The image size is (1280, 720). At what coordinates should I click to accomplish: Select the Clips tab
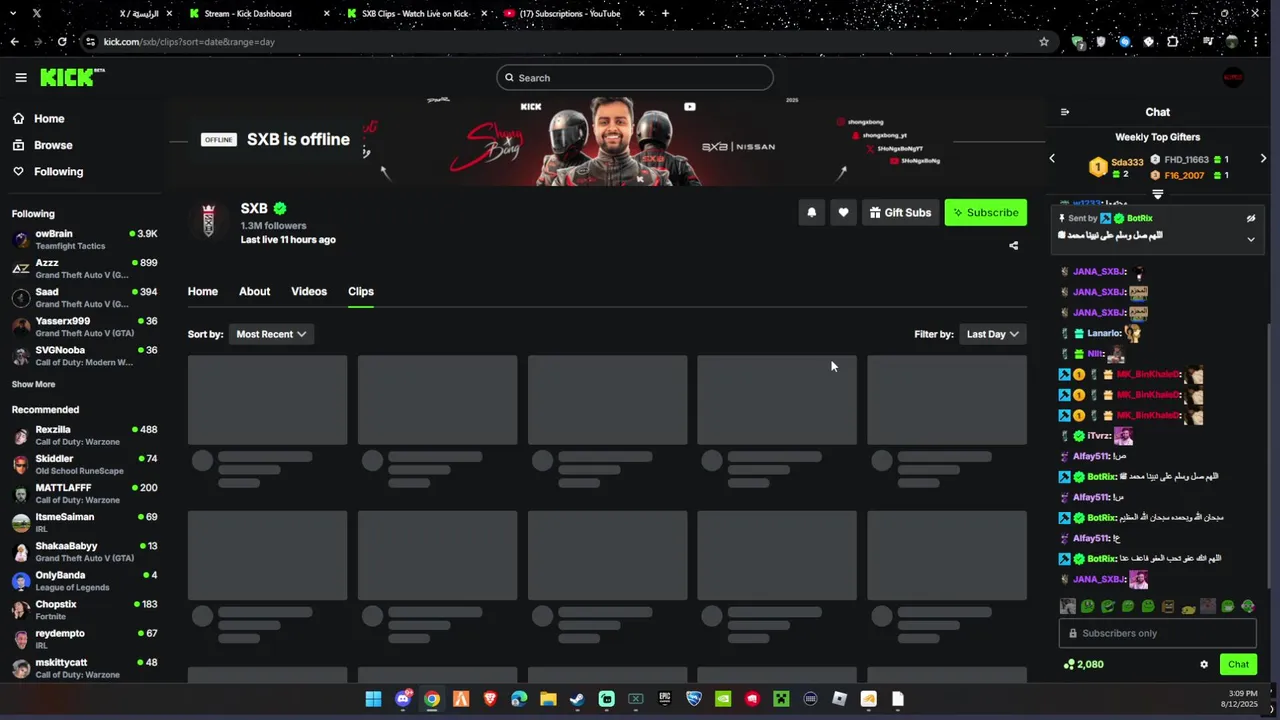(x=360, y=291)
